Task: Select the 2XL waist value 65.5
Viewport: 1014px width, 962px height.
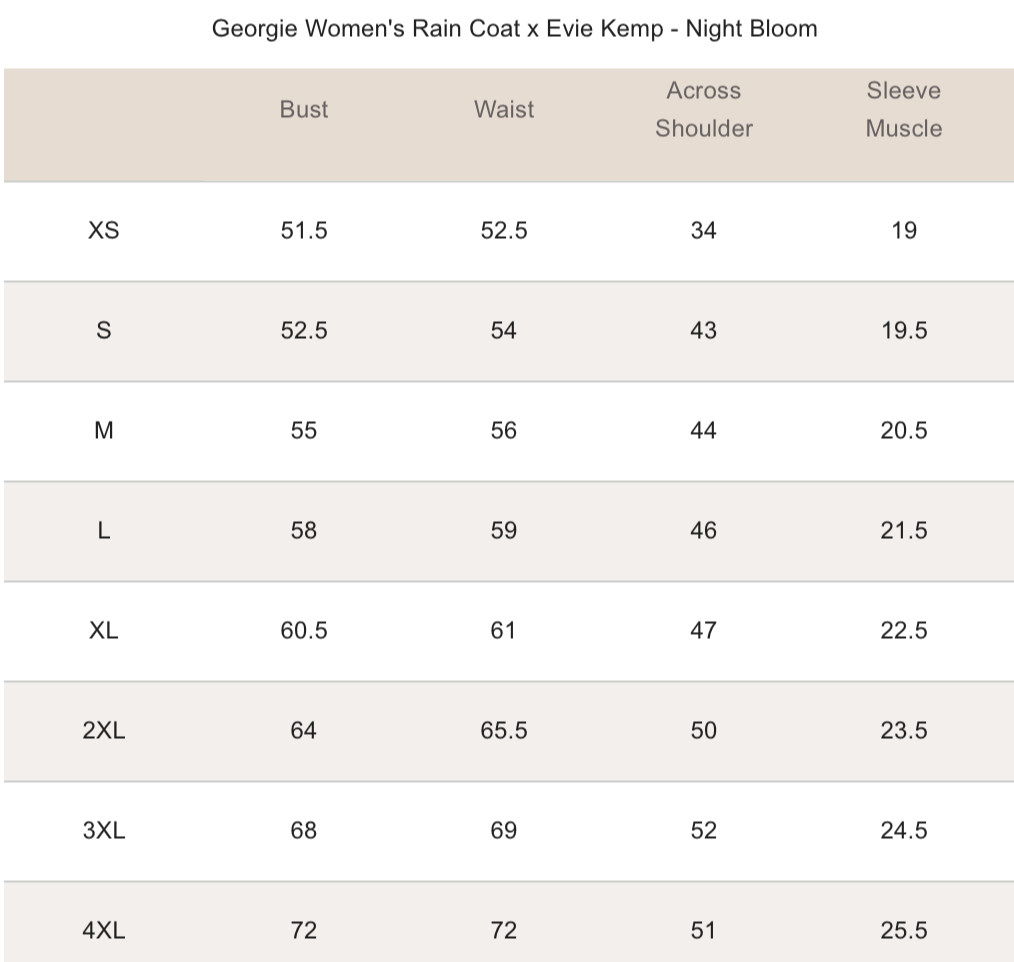Action: coord(504,731)
